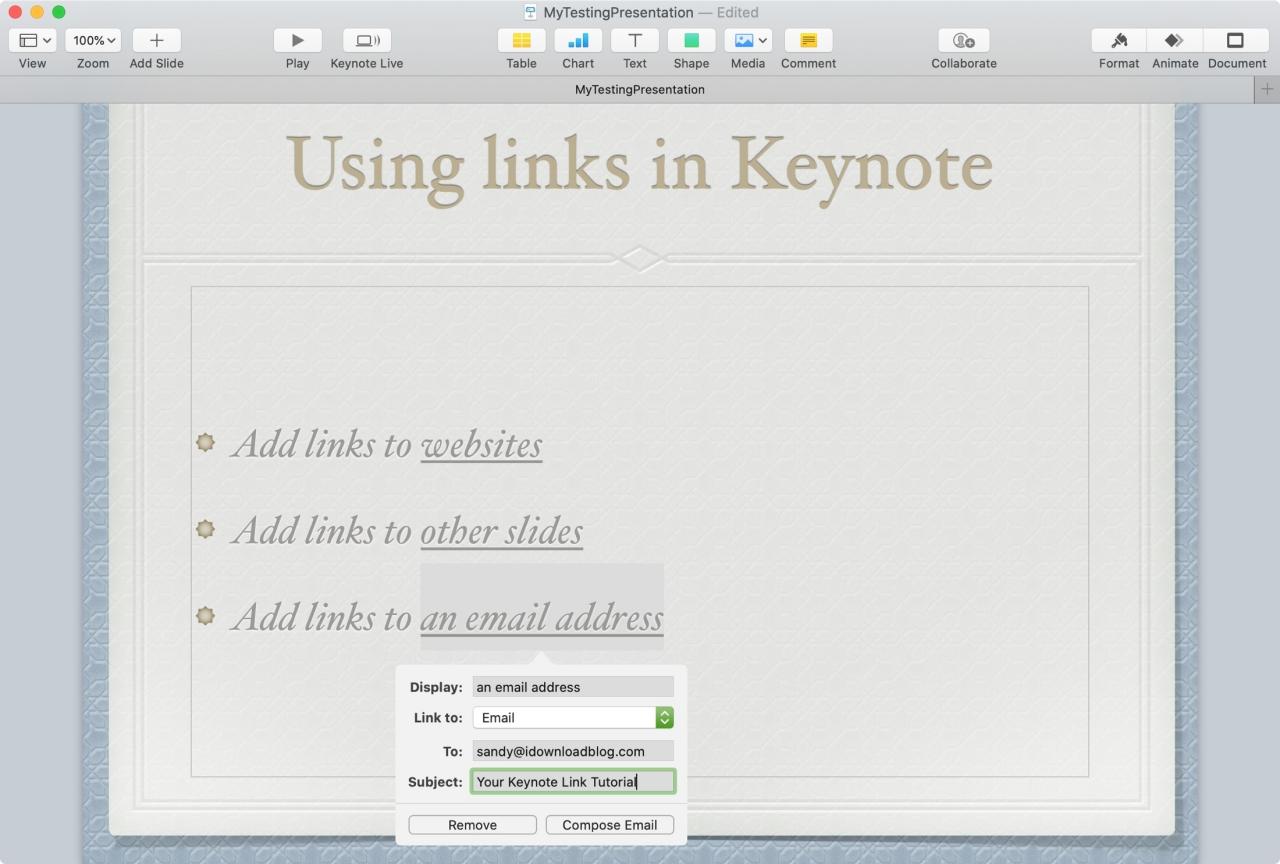
Task: Insert a Table using the toolbar icon
Action: tap(521, 41)
